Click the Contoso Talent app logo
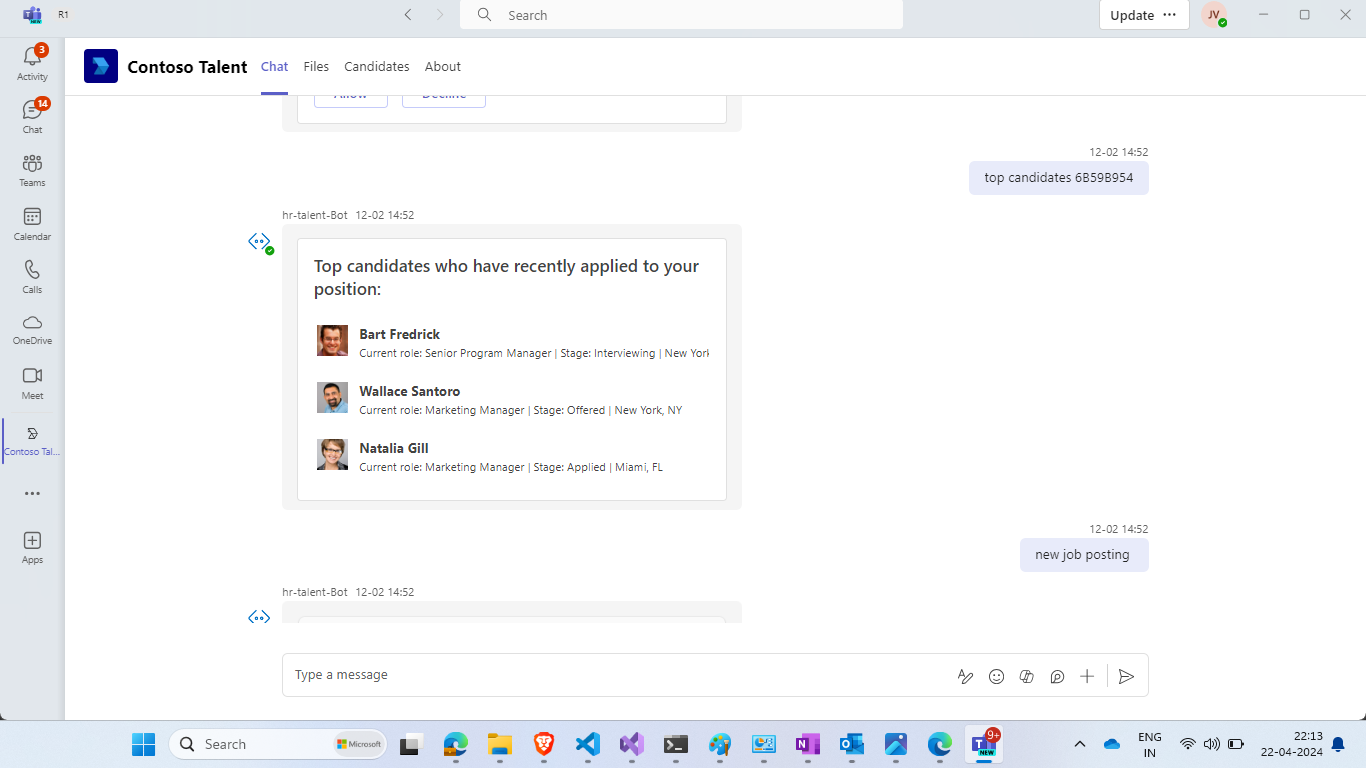Screen dimensions: 1366x768 click(101, 66)
